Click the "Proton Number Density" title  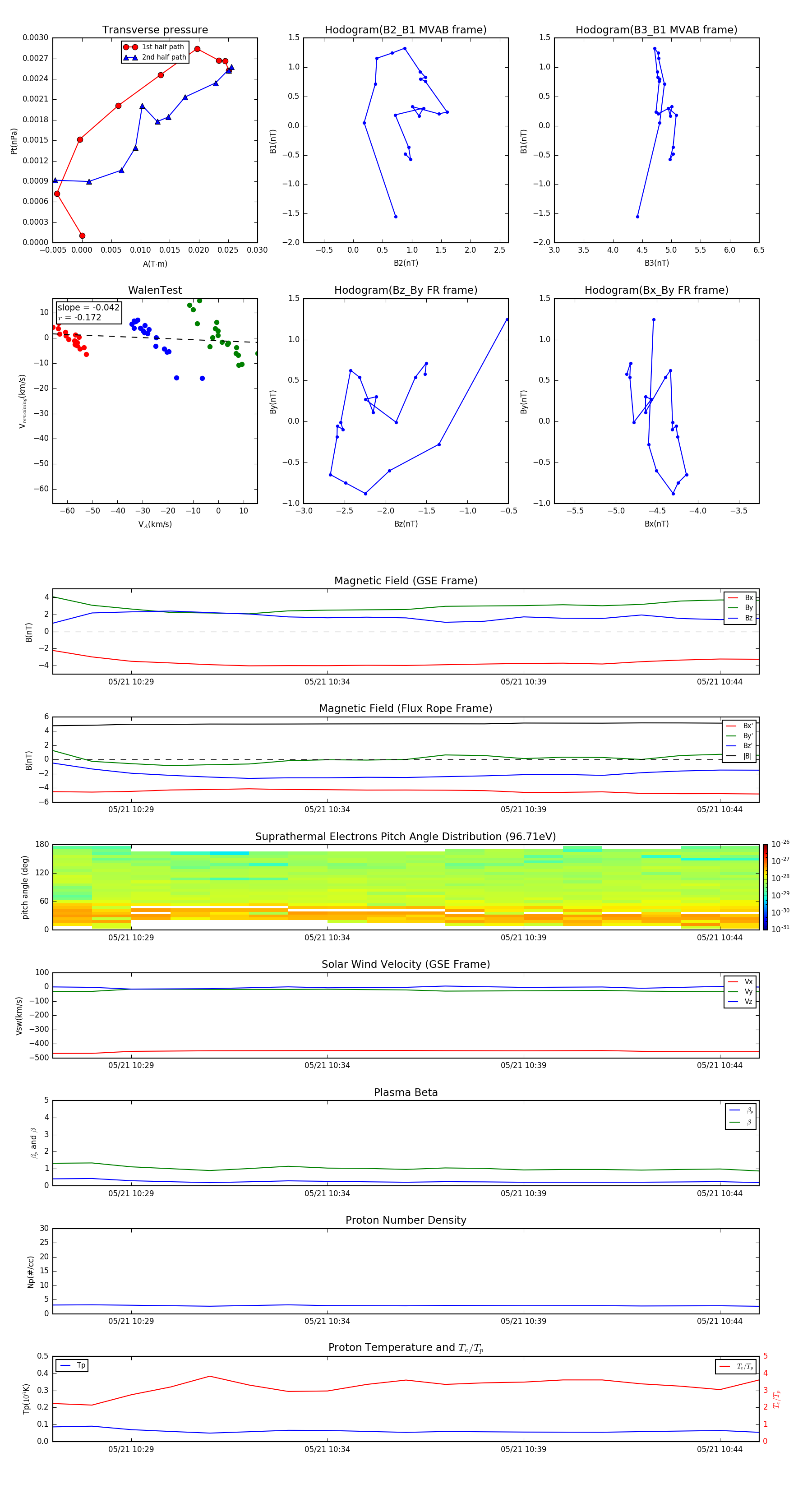[x=406, y=1220]
